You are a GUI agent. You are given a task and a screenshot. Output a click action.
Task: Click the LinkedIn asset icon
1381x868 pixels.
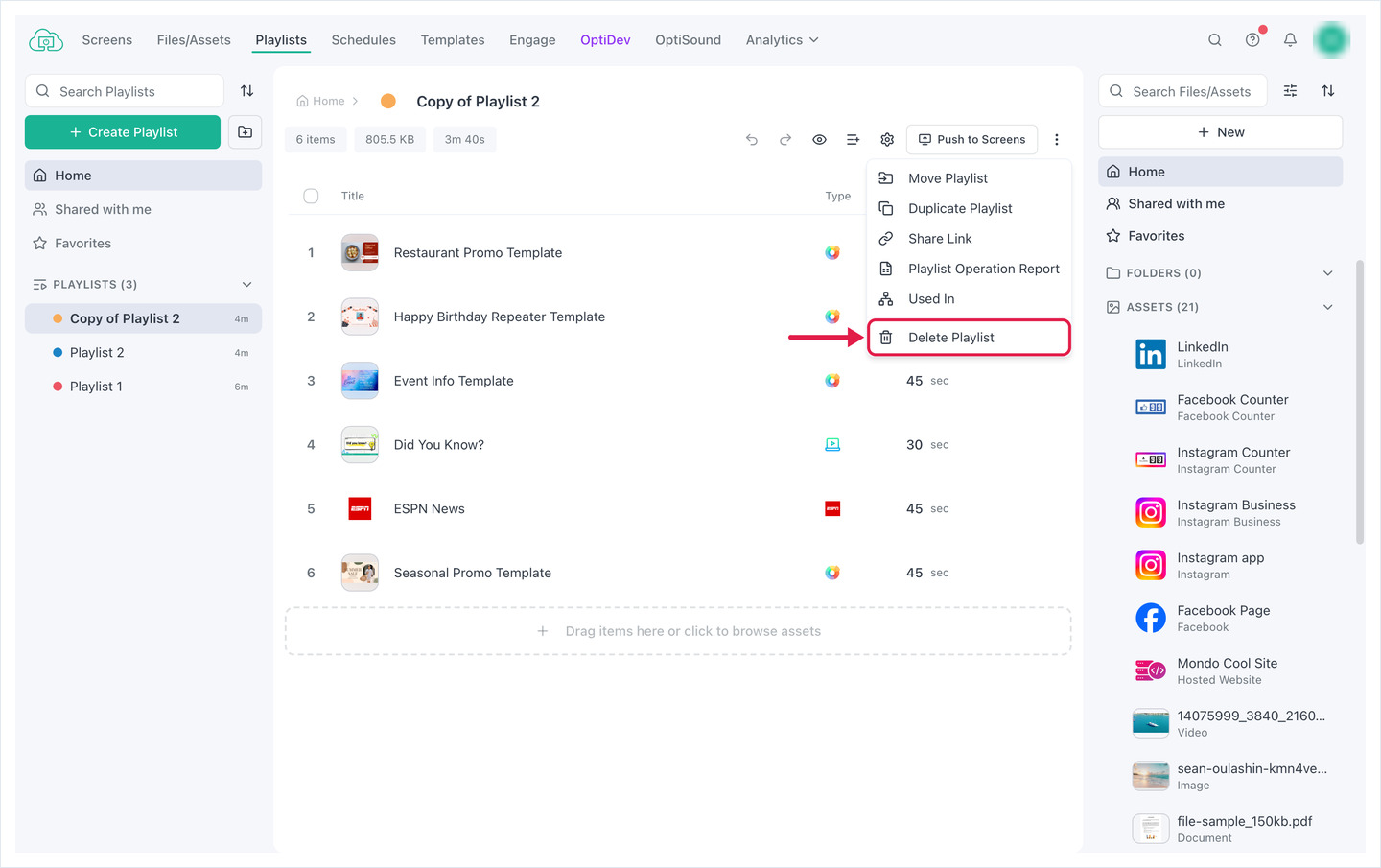1151,355
